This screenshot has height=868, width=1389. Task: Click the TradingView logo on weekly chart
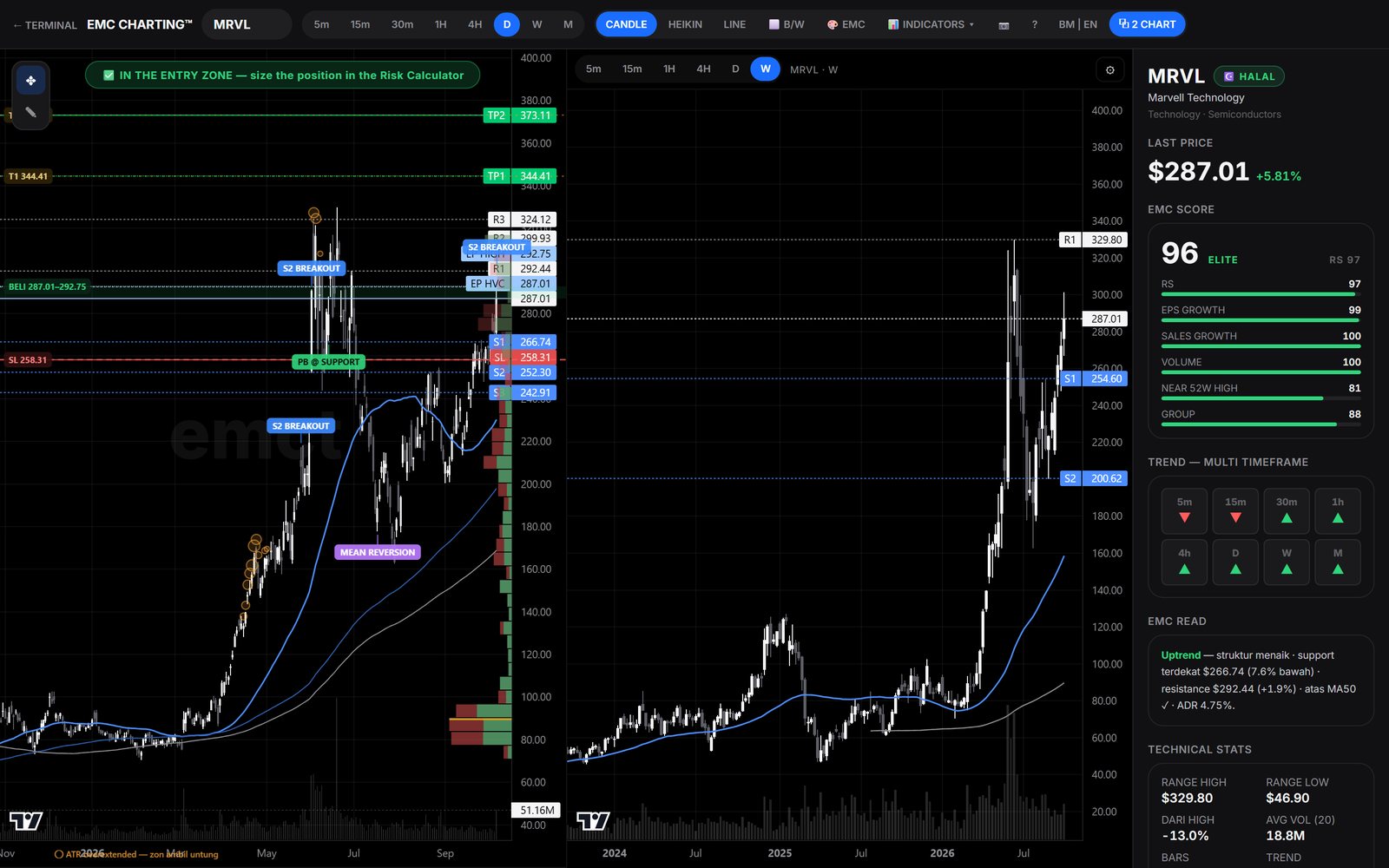[x=593, y=820]
